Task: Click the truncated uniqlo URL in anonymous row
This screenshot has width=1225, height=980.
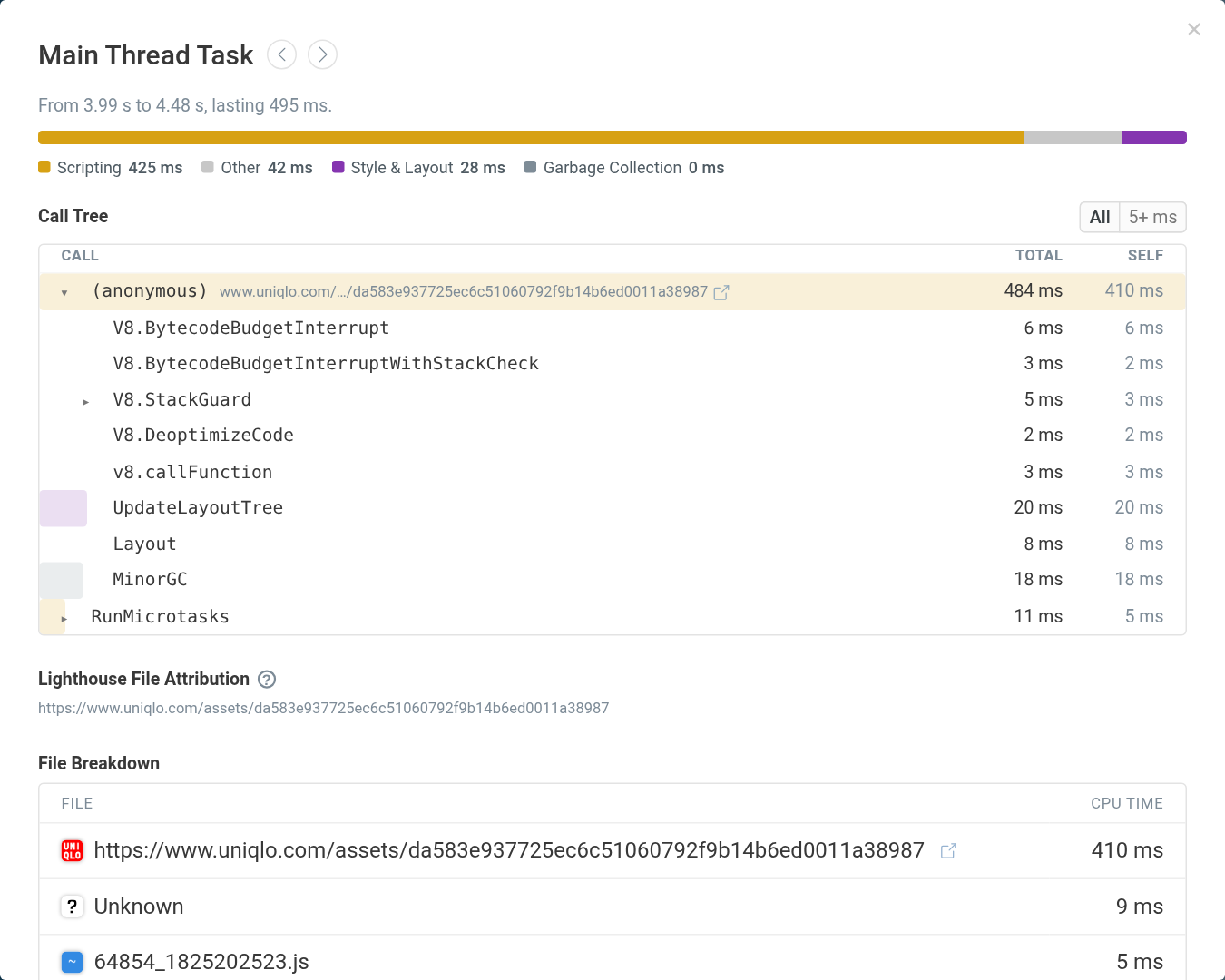Action: coord(464,291)
